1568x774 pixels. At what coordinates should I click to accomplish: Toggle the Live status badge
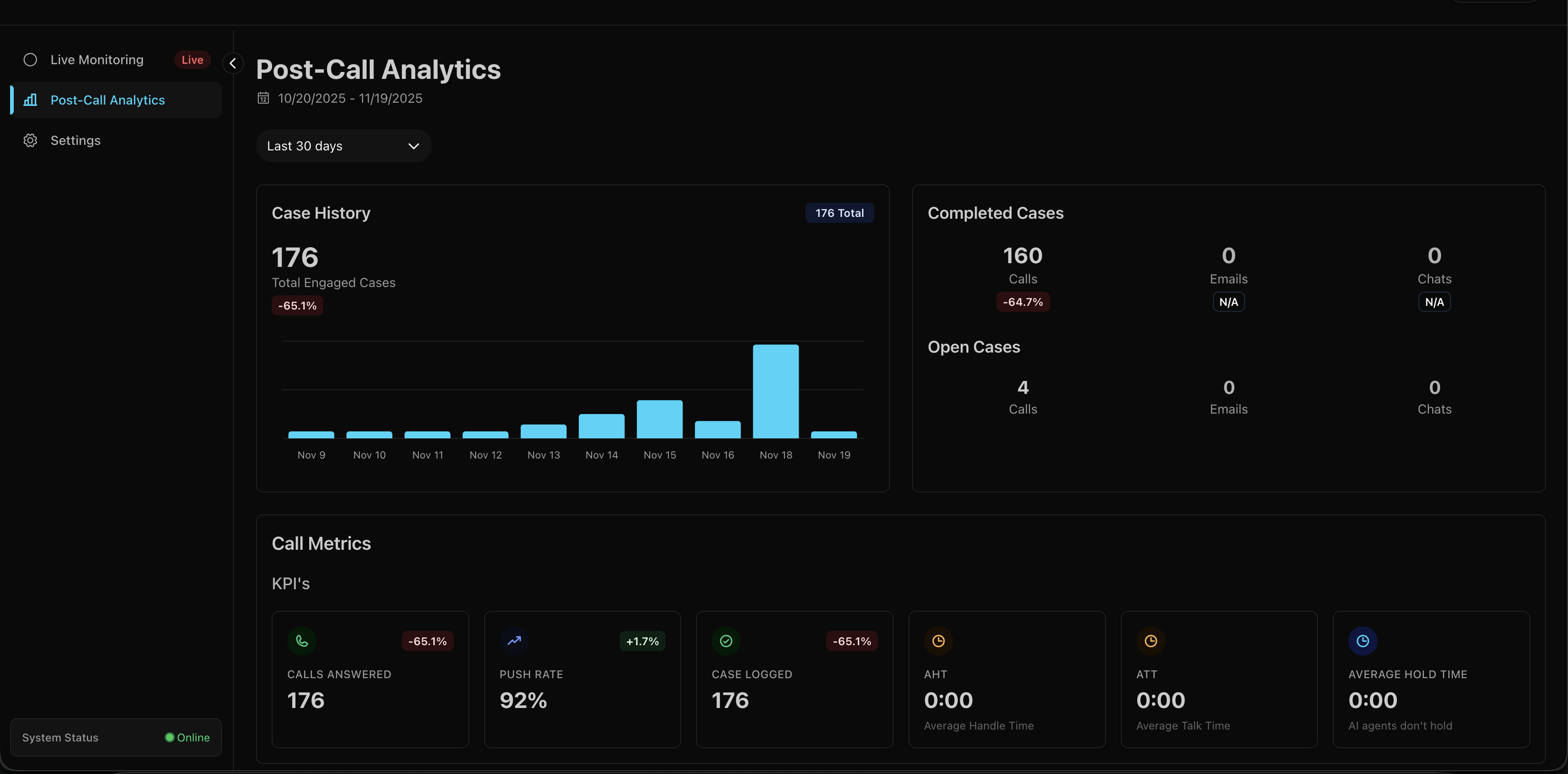[x=191, y=59]
